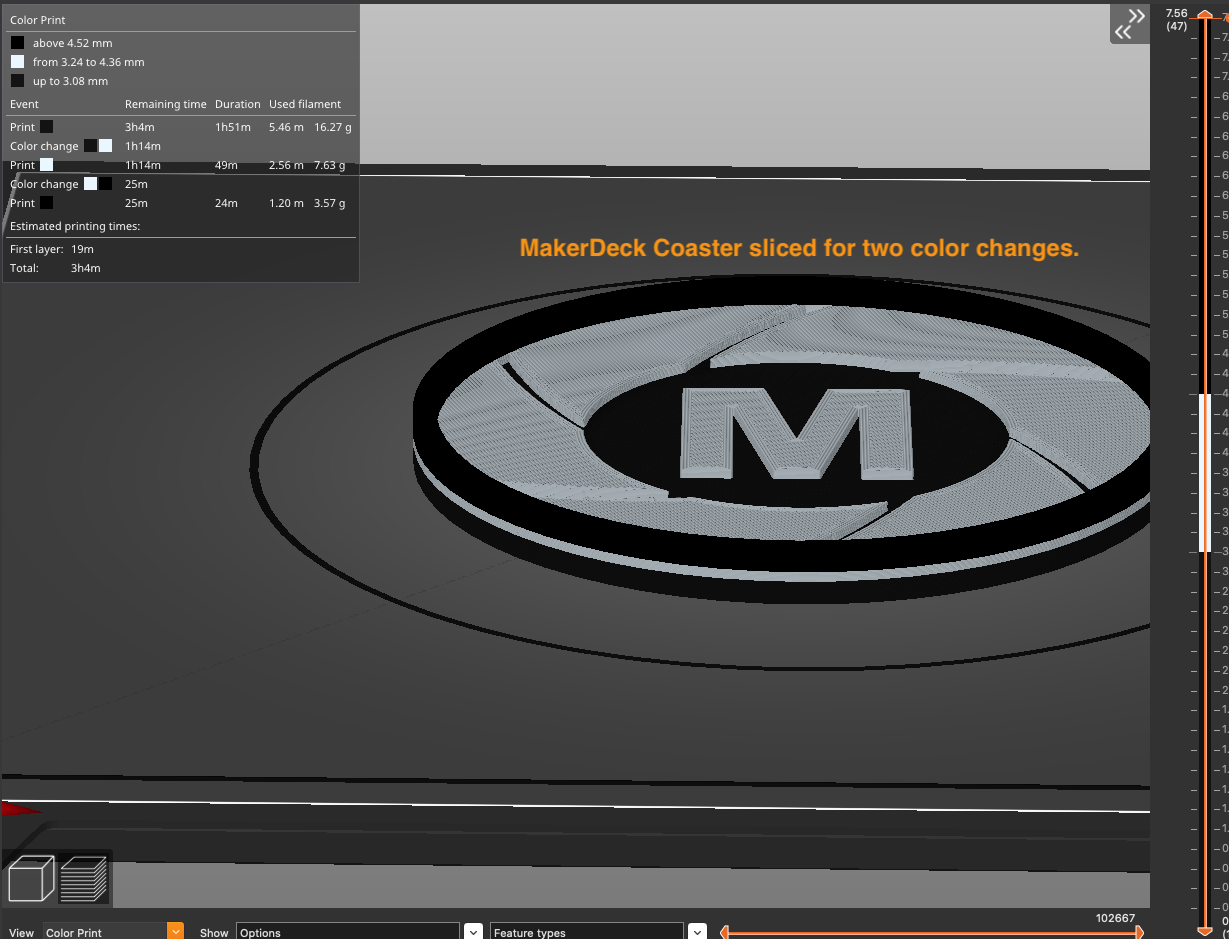Switch to the sliced layers preview view
Image resolution: width=1229 pixels, height=939 pixels.
pyautogui.click(x=84, y=880)
